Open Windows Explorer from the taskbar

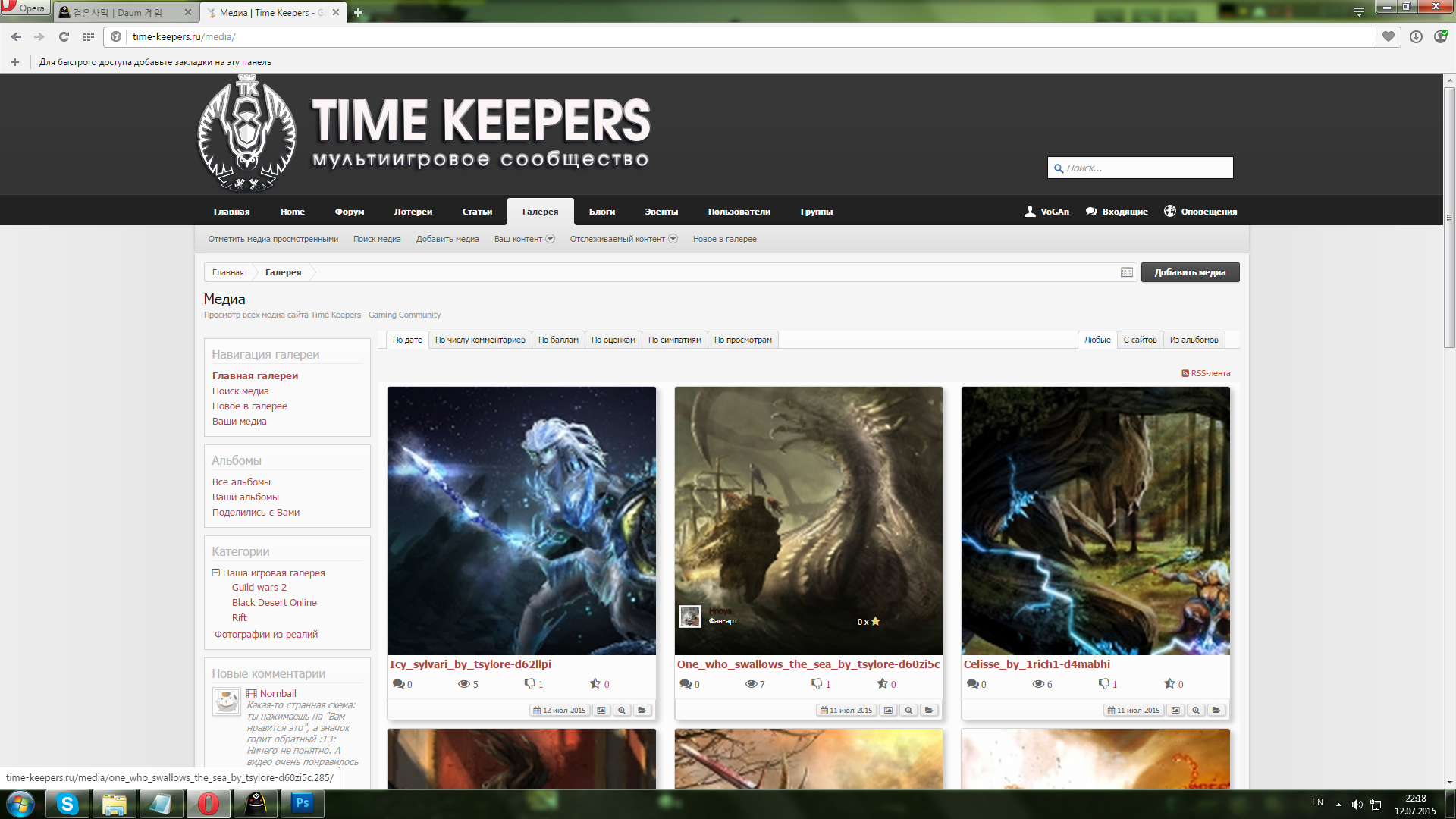(x=115, y=804)
